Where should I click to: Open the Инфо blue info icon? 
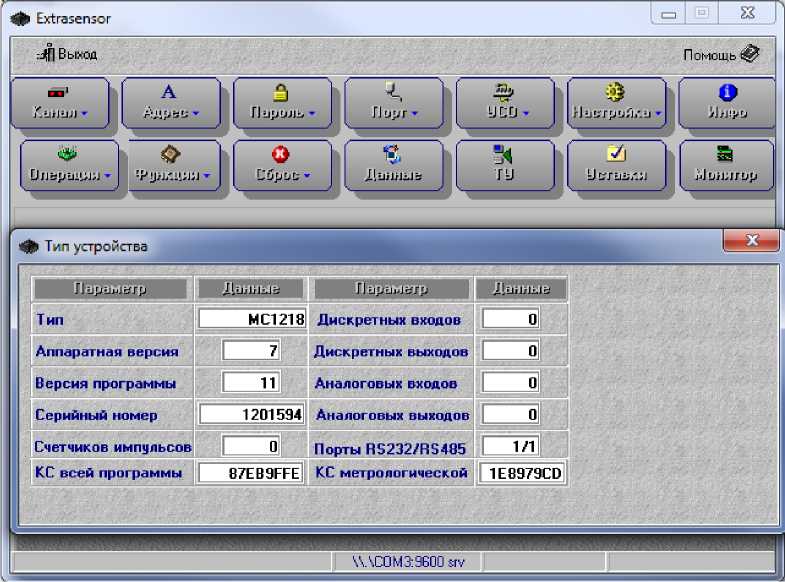tap(727, 92)
